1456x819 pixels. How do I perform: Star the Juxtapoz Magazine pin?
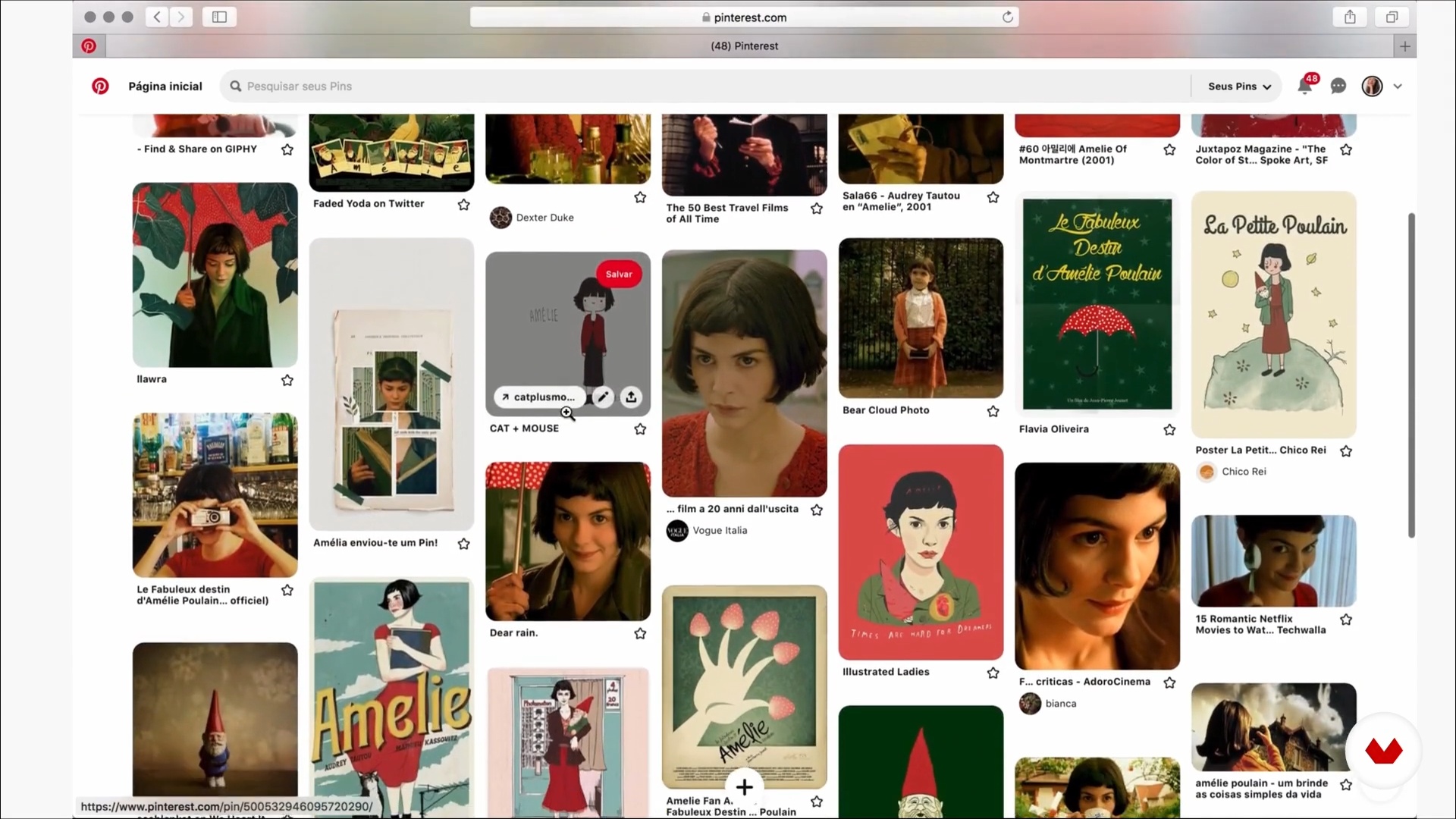pyautogui.click(x=1346, y=149)
